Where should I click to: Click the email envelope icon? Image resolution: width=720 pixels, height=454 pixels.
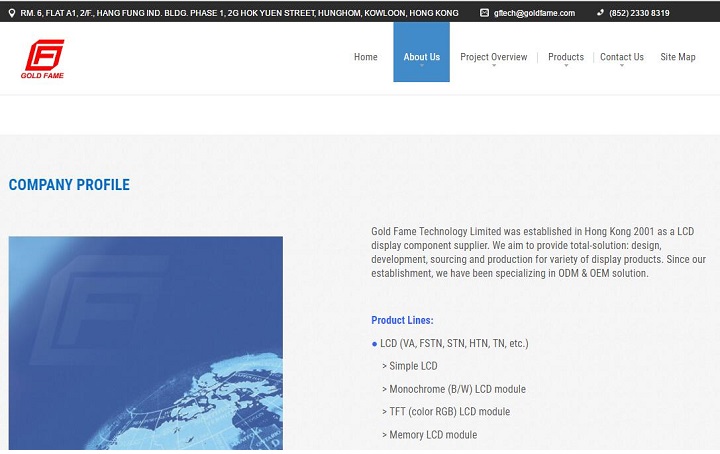pyautogui.click(x=484, y=13)
